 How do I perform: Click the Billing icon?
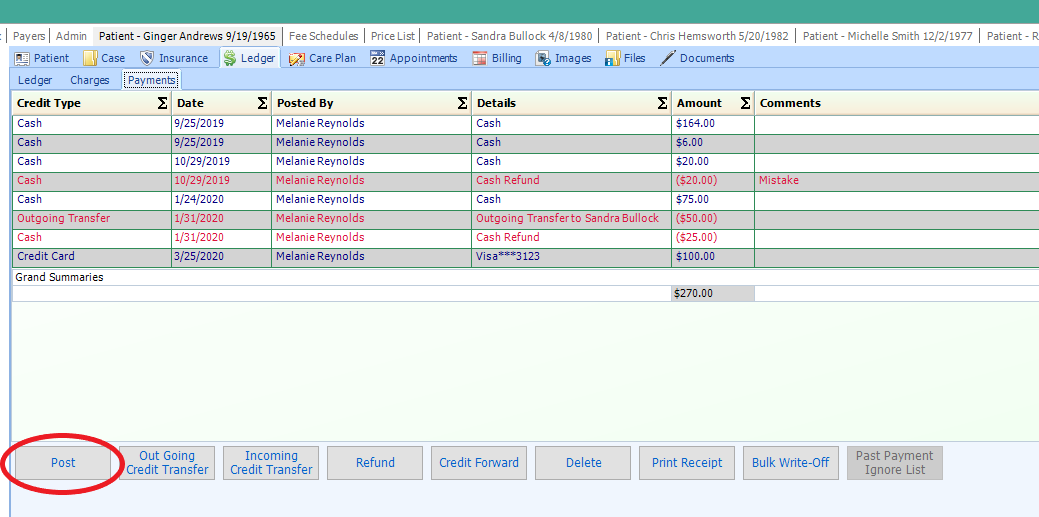point(480,58)
